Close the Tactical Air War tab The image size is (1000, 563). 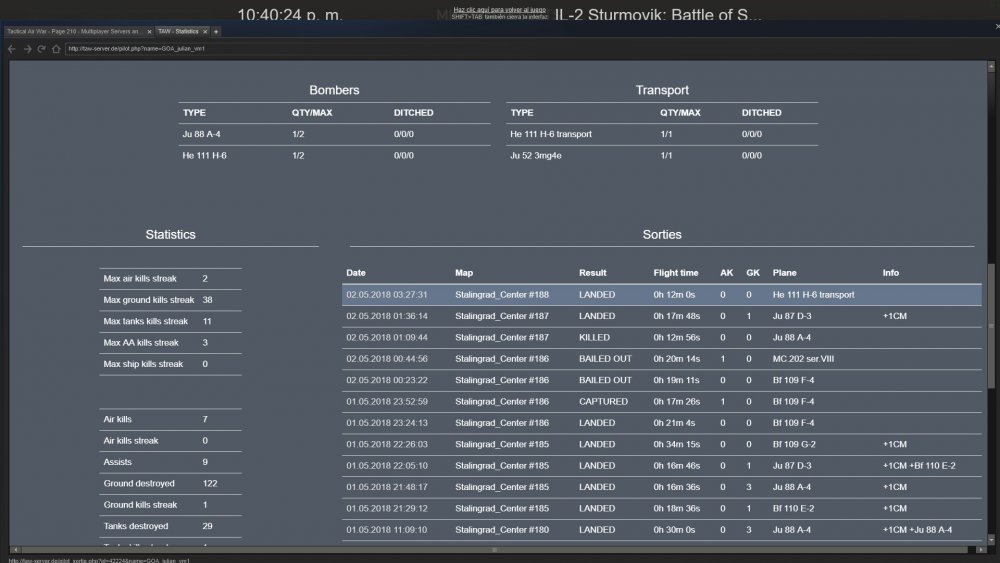point(148,32)
